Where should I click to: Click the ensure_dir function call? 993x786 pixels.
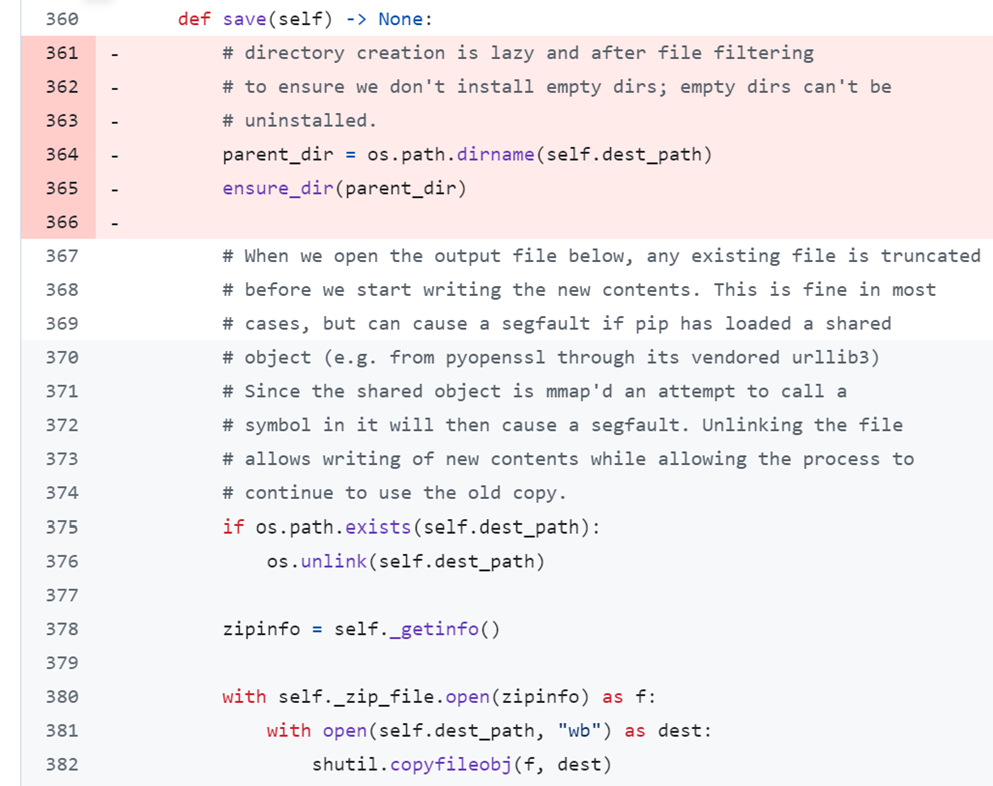[x=278, y=189]
